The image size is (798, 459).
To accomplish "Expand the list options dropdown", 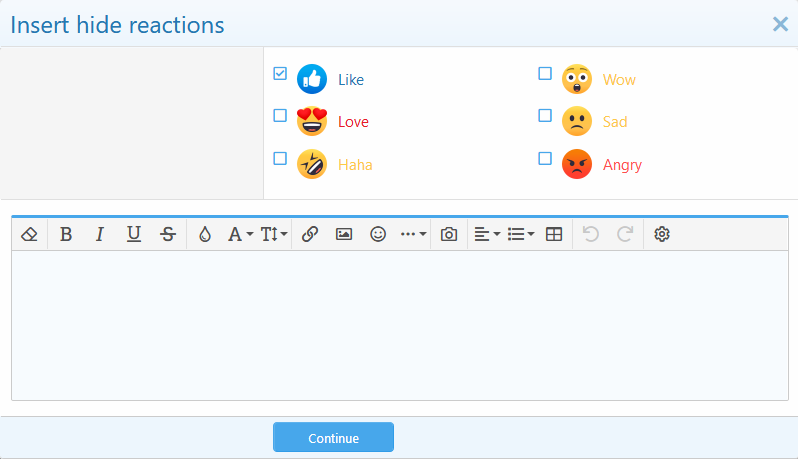I will click(520, 234).
